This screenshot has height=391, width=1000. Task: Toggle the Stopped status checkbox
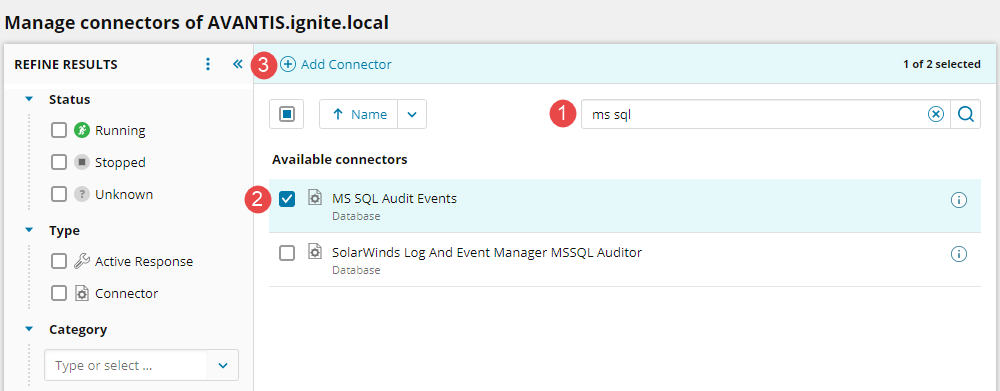tap(59, 162)
